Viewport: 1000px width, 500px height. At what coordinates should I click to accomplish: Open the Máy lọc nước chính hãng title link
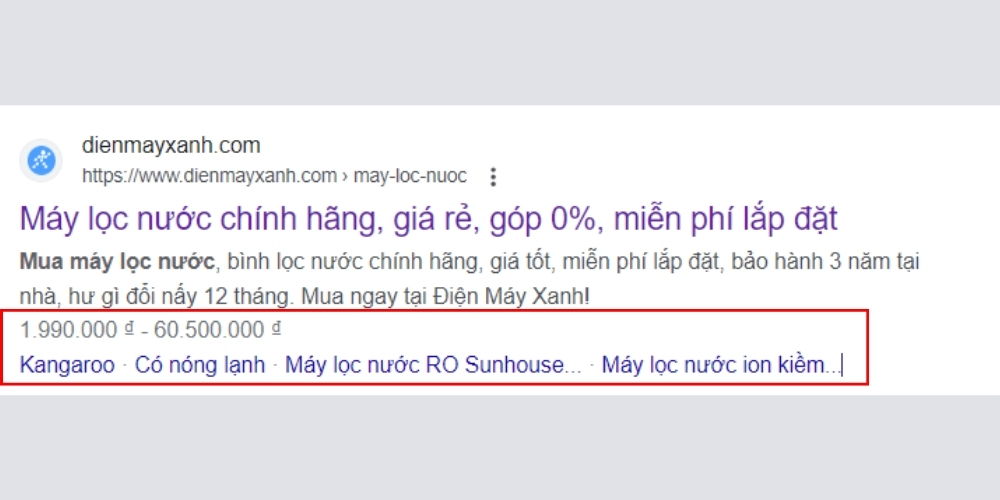[428, 218]
